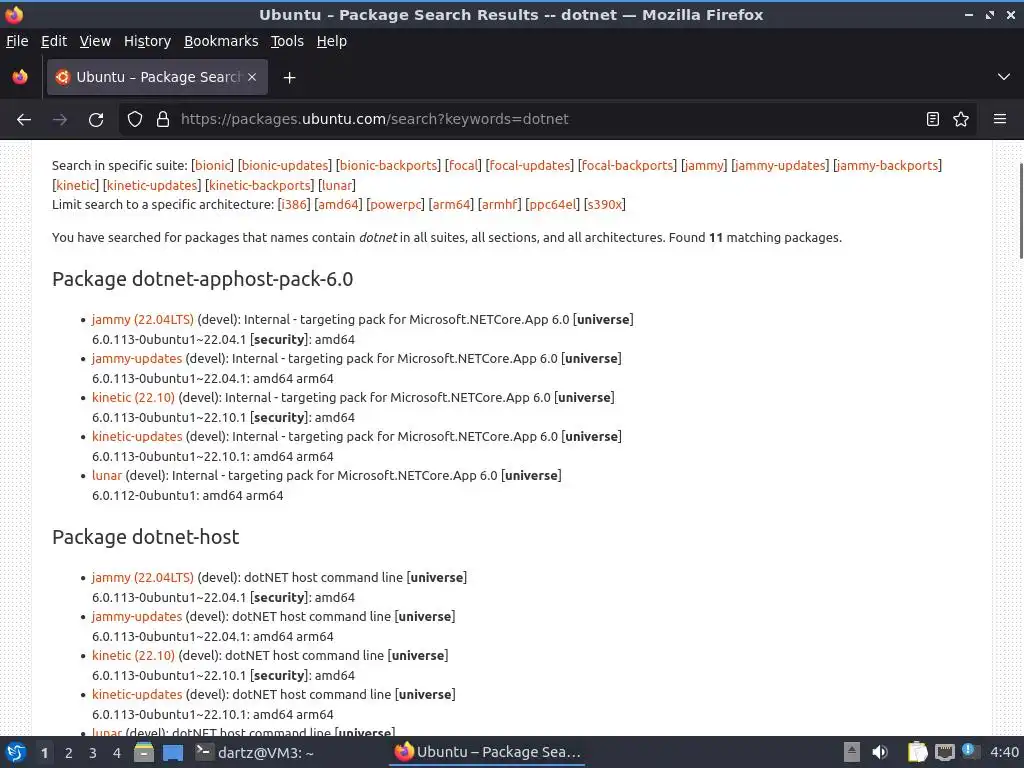This screenshot has width=1024, height=768.
Task: Open the Help menu
Action: click(x=332, y=41)
